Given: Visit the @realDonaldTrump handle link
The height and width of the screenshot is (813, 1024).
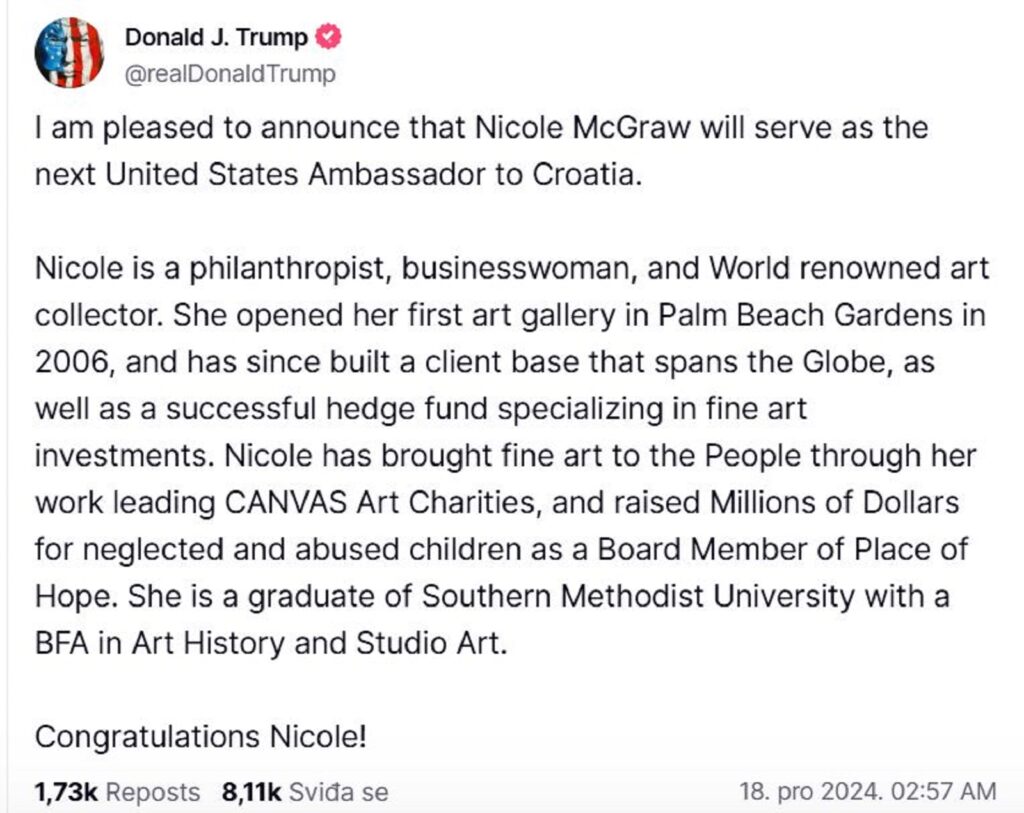Looking at the screenshot, I should point(230,74).
